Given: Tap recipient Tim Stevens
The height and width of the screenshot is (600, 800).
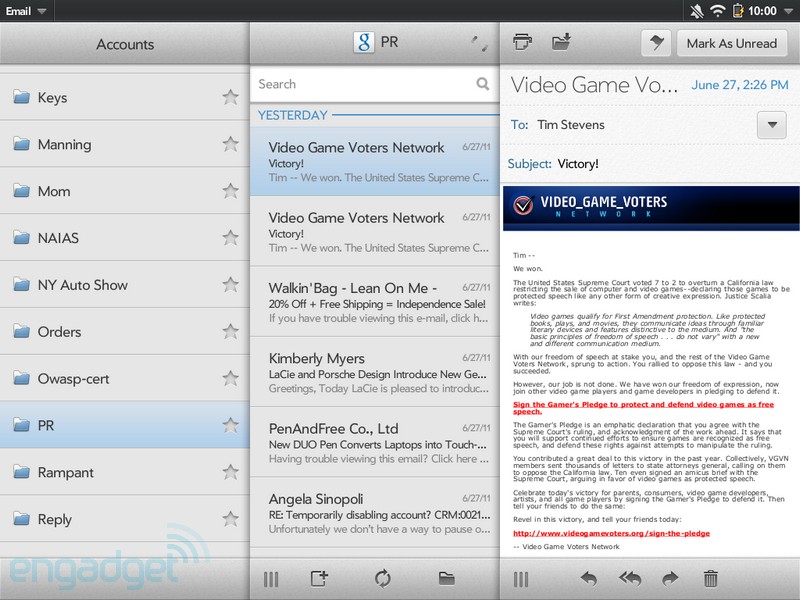Looking at the screenshot, I should [x=570, y=124].
